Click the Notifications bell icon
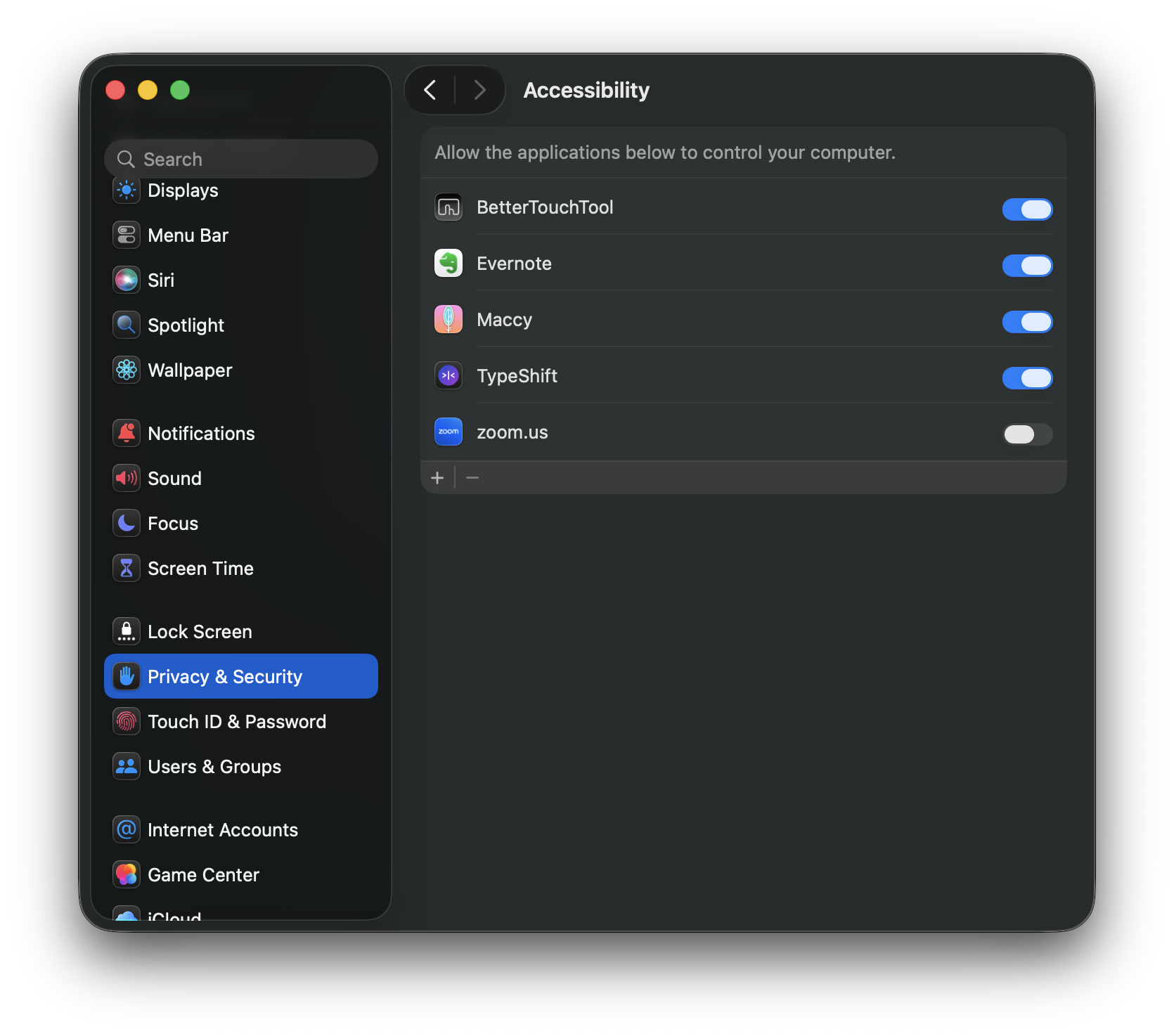1174x1036 pixels. click(x=127, y=434)
